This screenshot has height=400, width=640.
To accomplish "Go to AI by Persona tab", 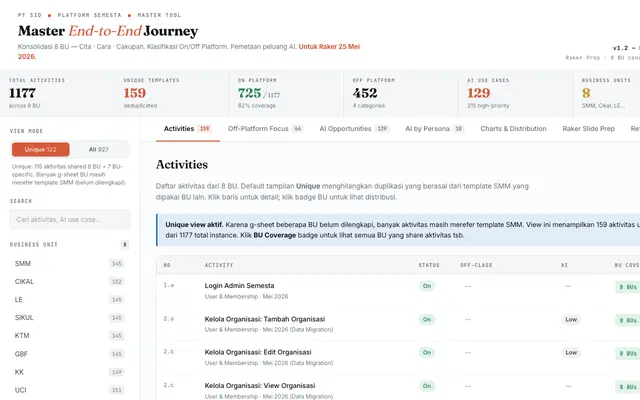I will tap(435, 129).
